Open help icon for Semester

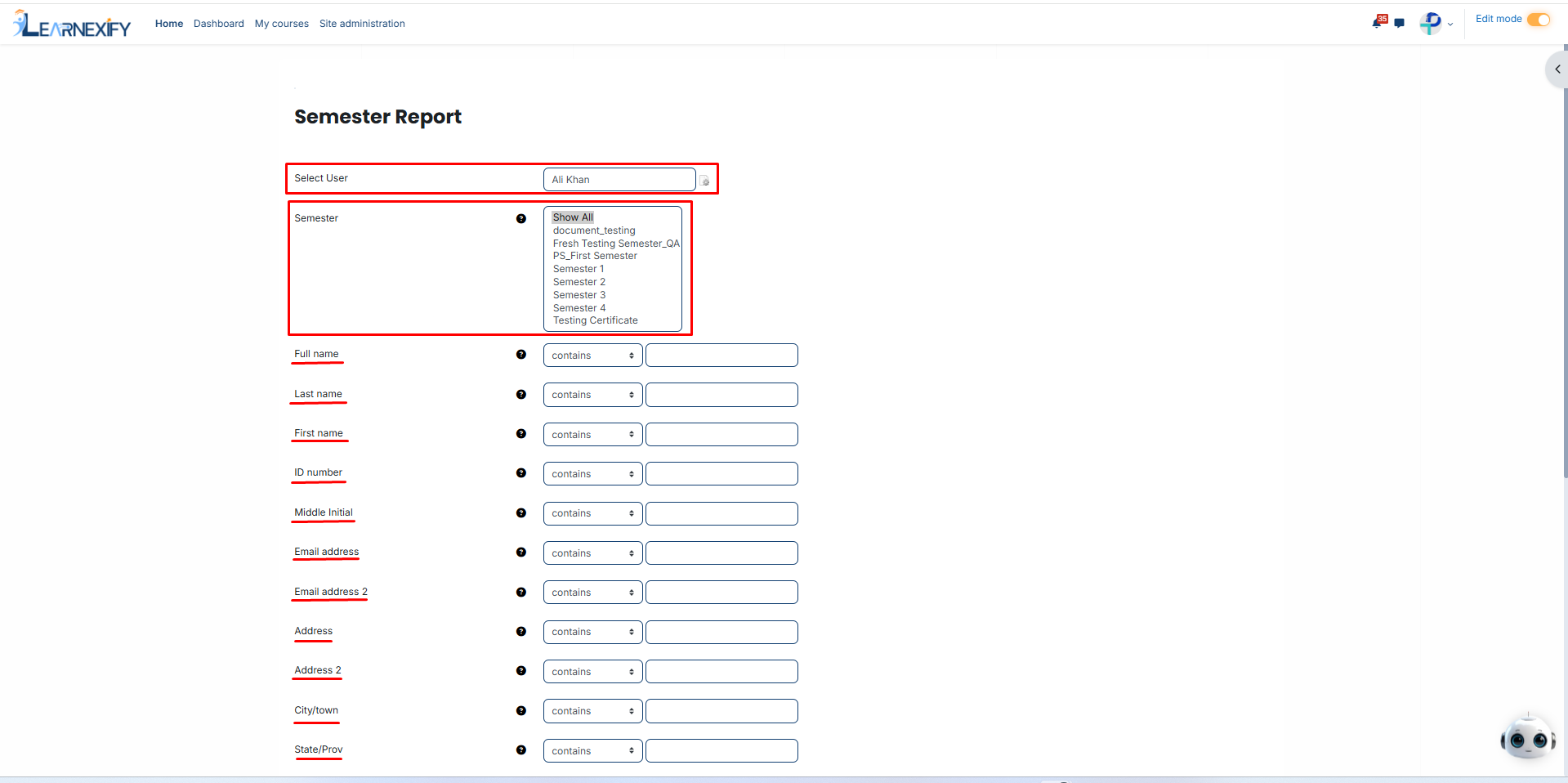(521, 219)
